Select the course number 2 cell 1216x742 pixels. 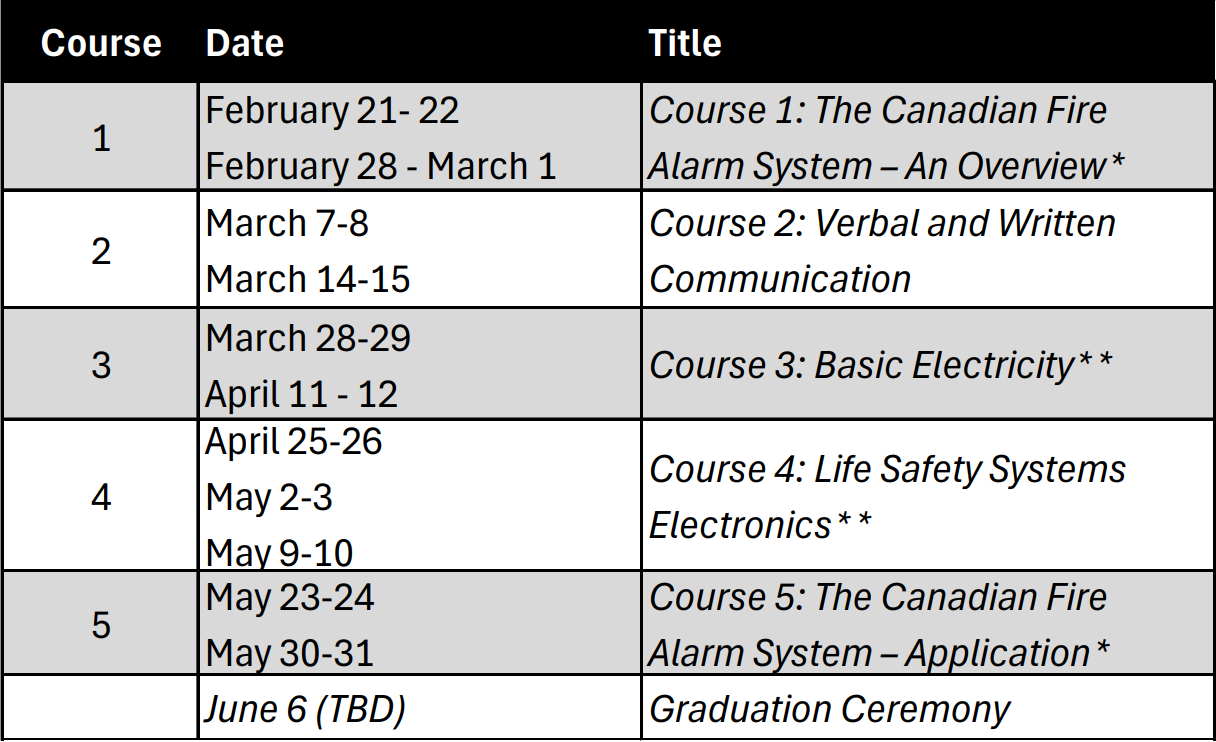[101, 251]
